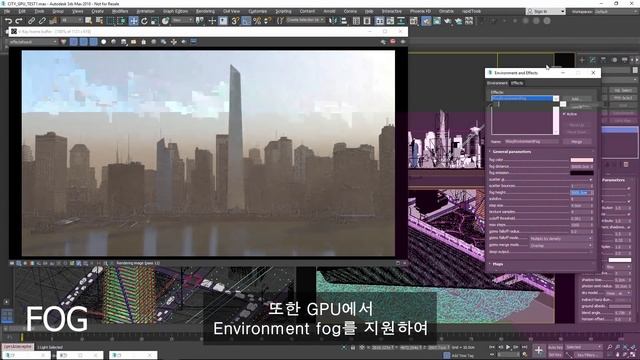Open the Edit menu
The image size is (640, 360).
(22, 11)
